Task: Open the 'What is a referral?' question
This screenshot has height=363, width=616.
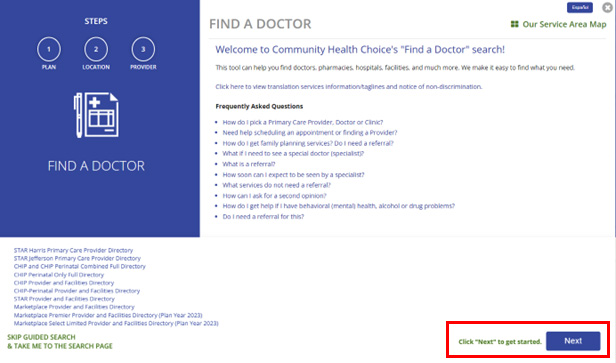Action: pos(249,164)
